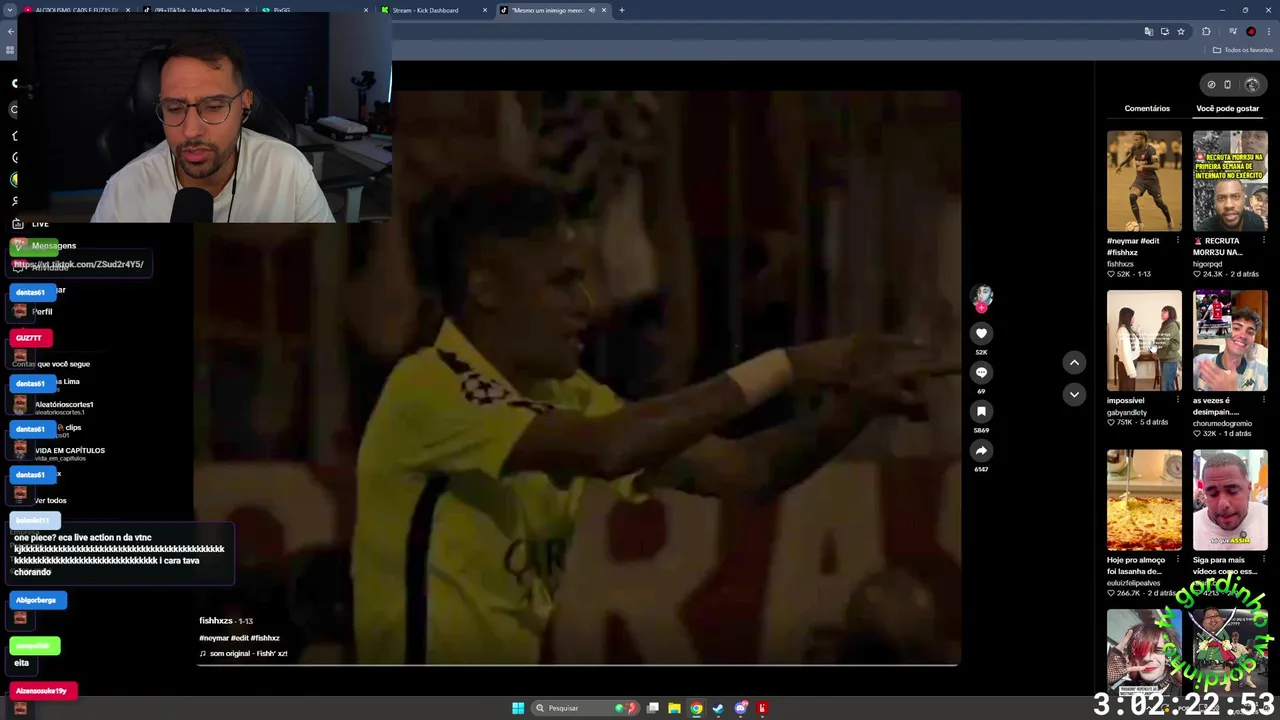
Task: Open more options for 'as vezes é' video
Action: (x=1263, y=400)
